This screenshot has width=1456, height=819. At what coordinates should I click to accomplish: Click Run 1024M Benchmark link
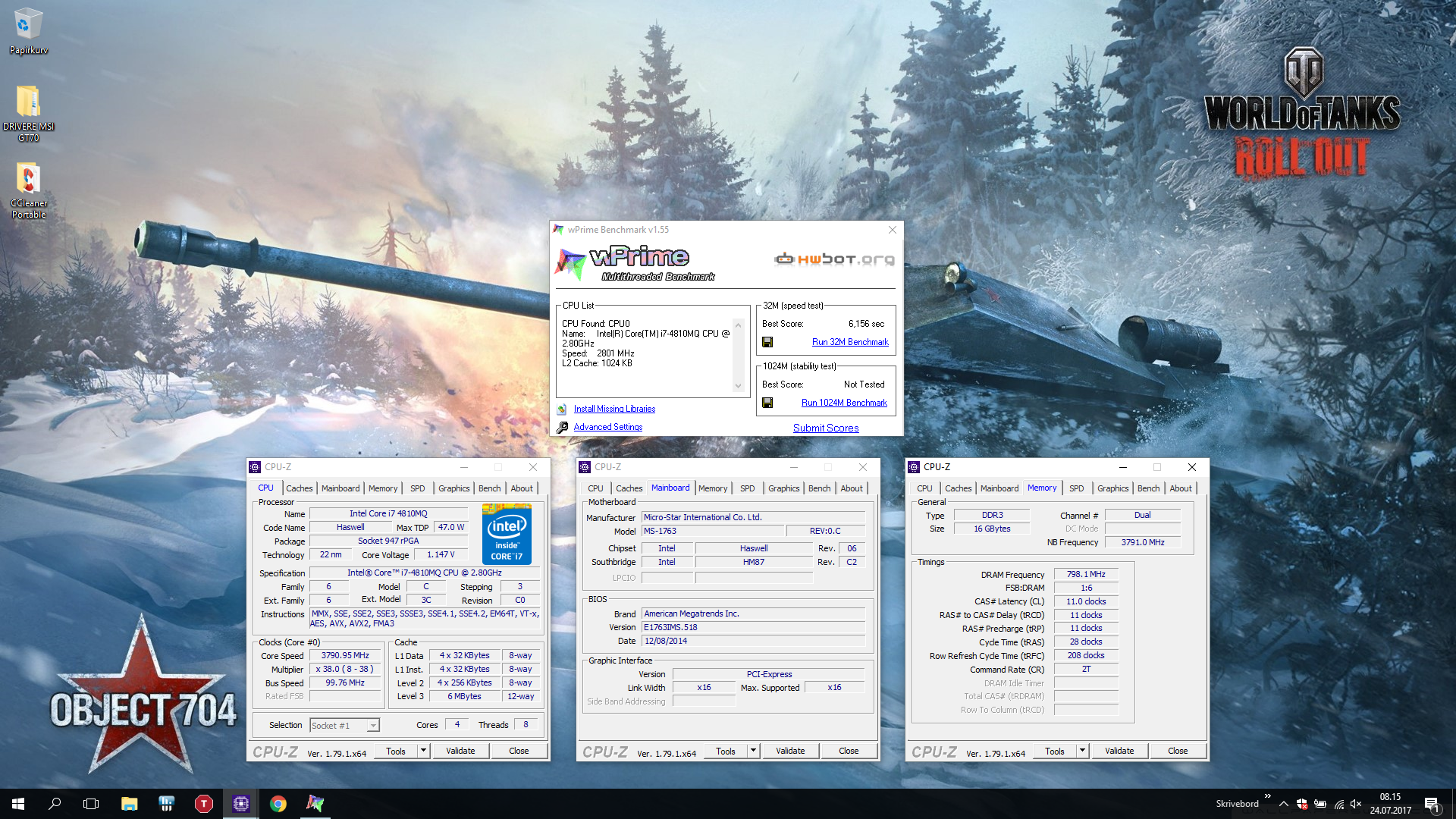coord(844,403)
